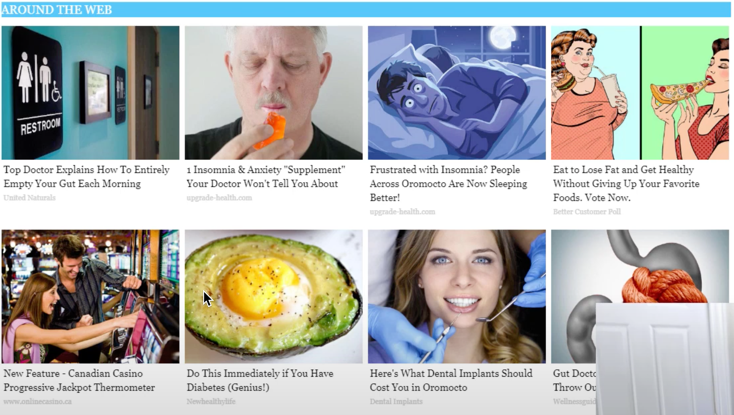This screenshot has width=734, height=415.
Task: Select the pop-art women eating pizza image
Action: (640, 93)
